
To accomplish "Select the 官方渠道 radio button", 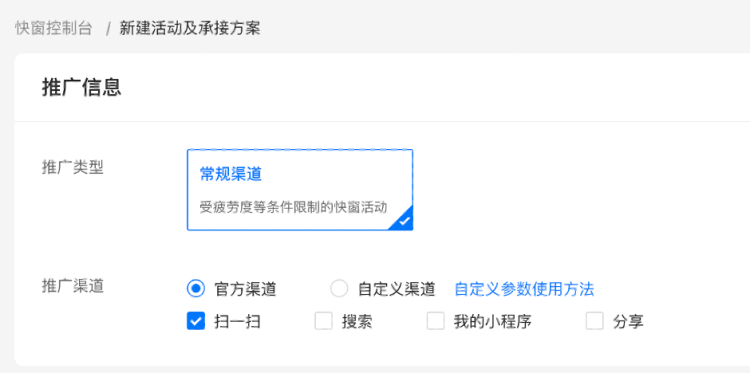I will [x=196, y=289].
